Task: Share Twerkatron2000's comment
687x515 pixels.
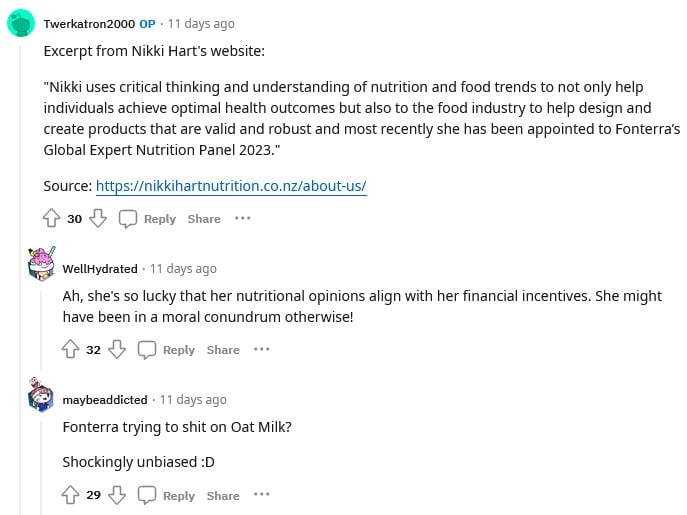Action: pos(204,219)
